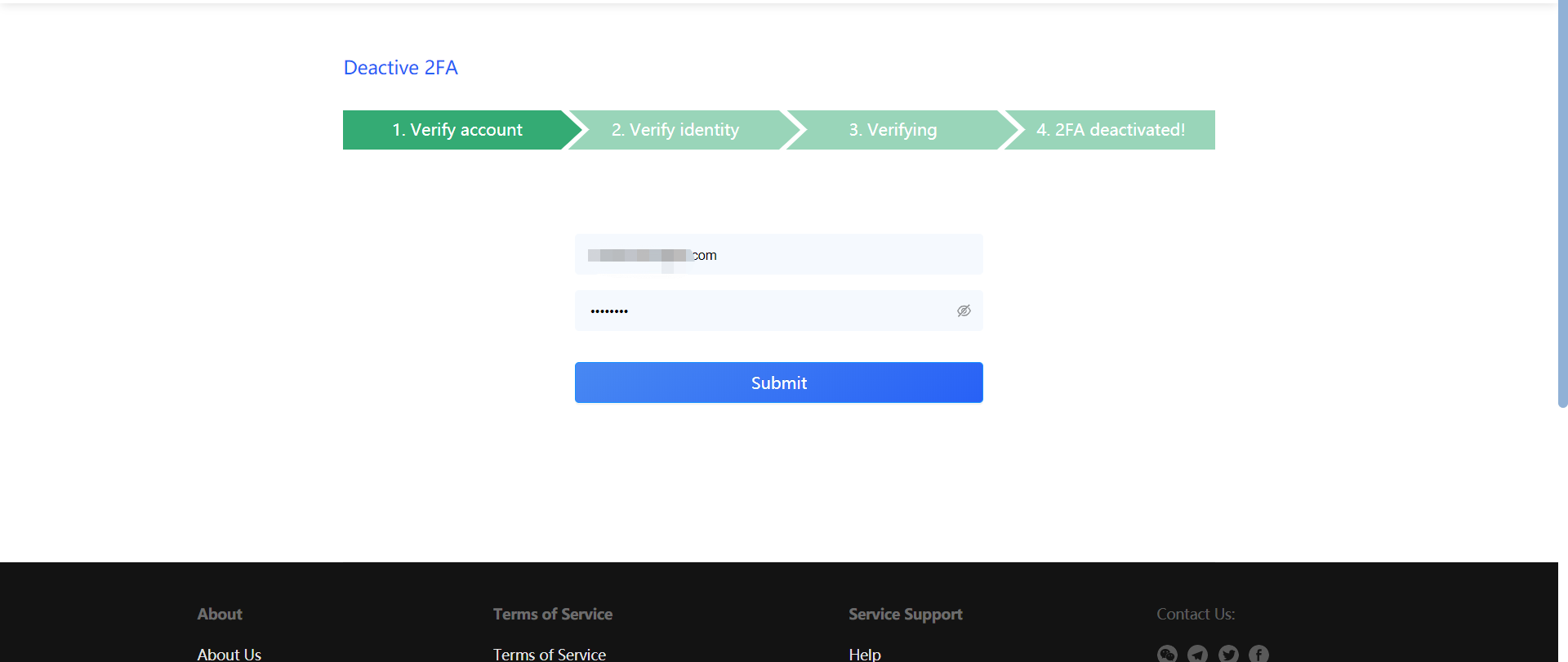Select the '4. 2FA deactivated!' step
The height and width of the screenshot is (662, 1568).
tap(1111, 130)
